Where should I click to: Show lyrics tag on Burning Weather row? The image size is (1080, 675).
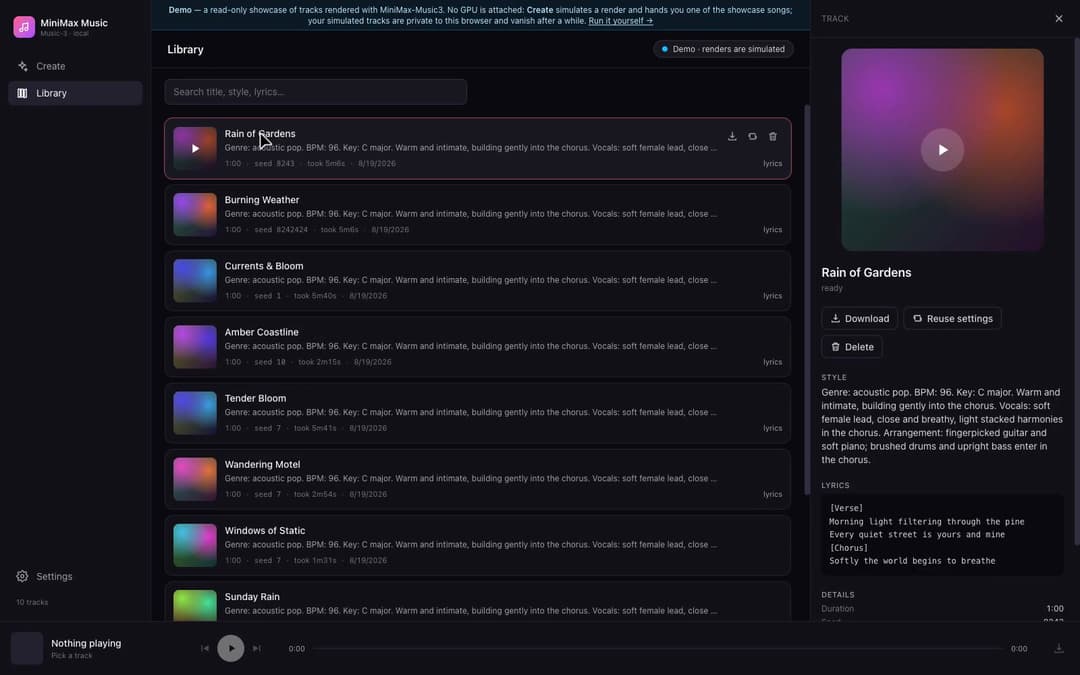point(772,229)
